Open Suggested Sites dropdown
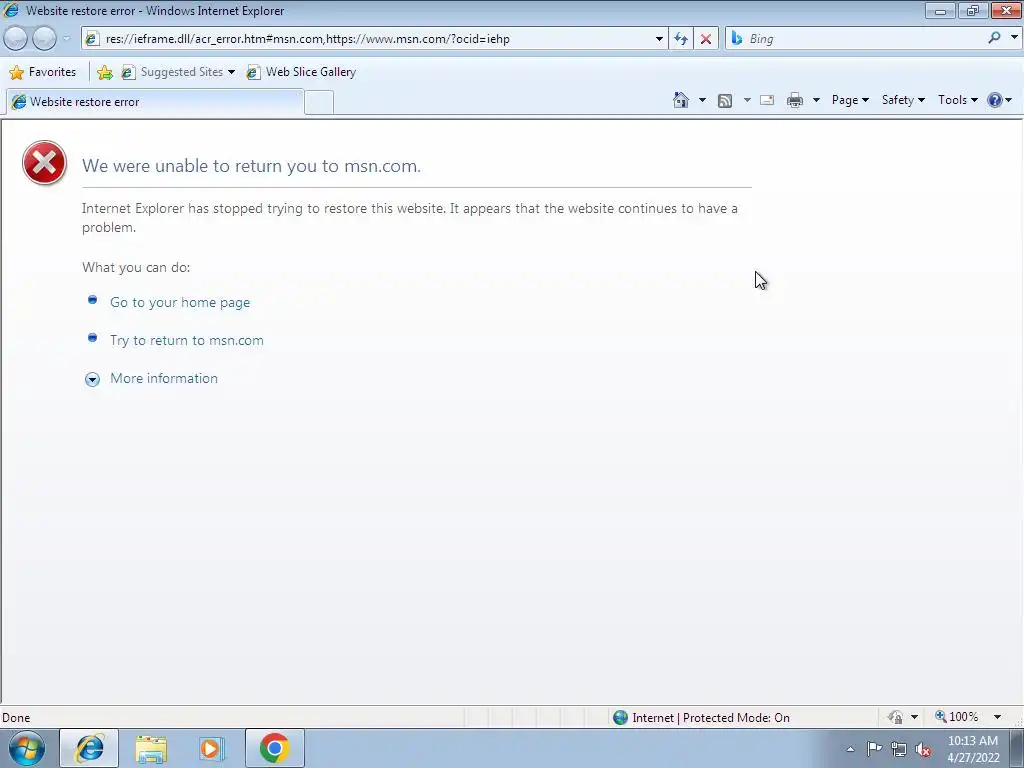 178,72
